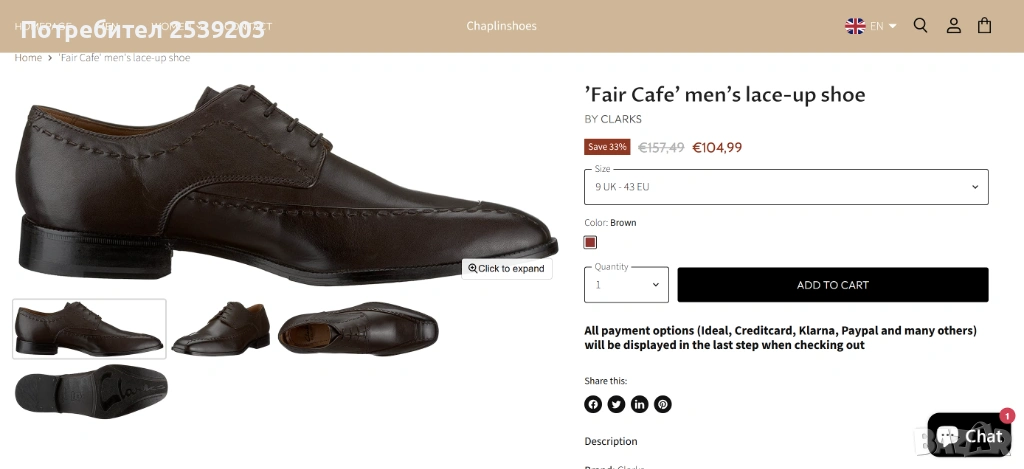Open the Shopify Chat widget
The height and width of the screenshot is (469, 1024).
click(x=969, y=435)
